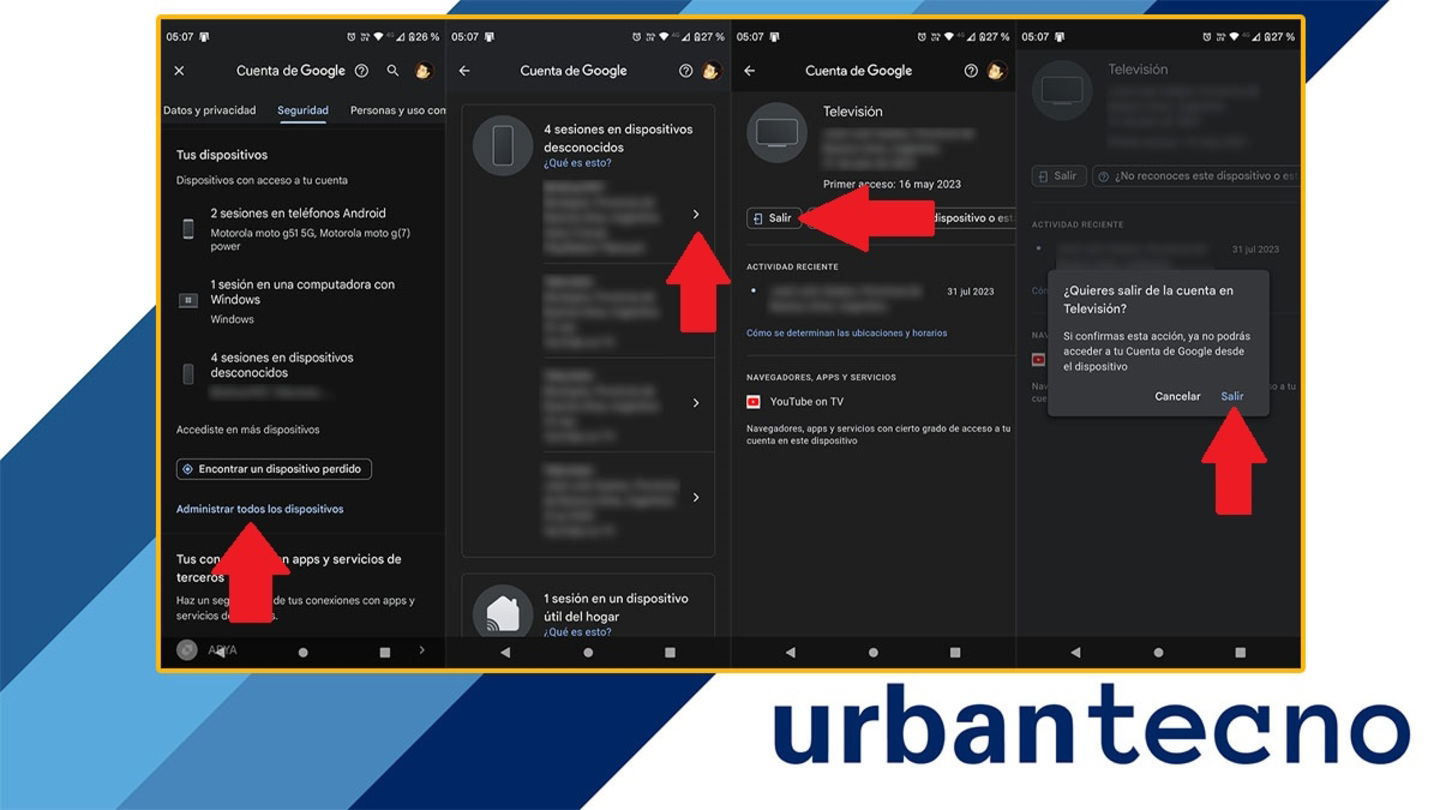Open profile avatar on the Seguridad screen
The width and height of the screenshot is (1440, 810).
pos(423,71)
